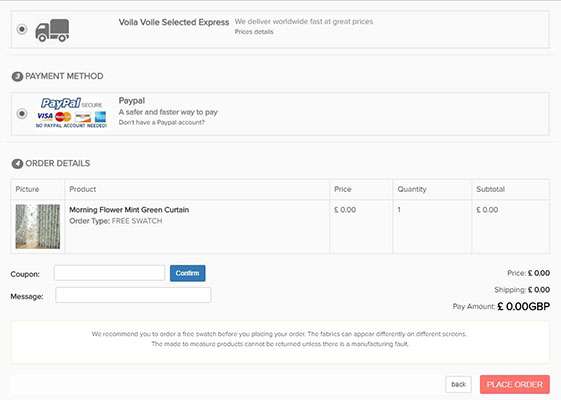Open the Prices details link
This screenshot has height=400, width=561.
tap(254, 32)
